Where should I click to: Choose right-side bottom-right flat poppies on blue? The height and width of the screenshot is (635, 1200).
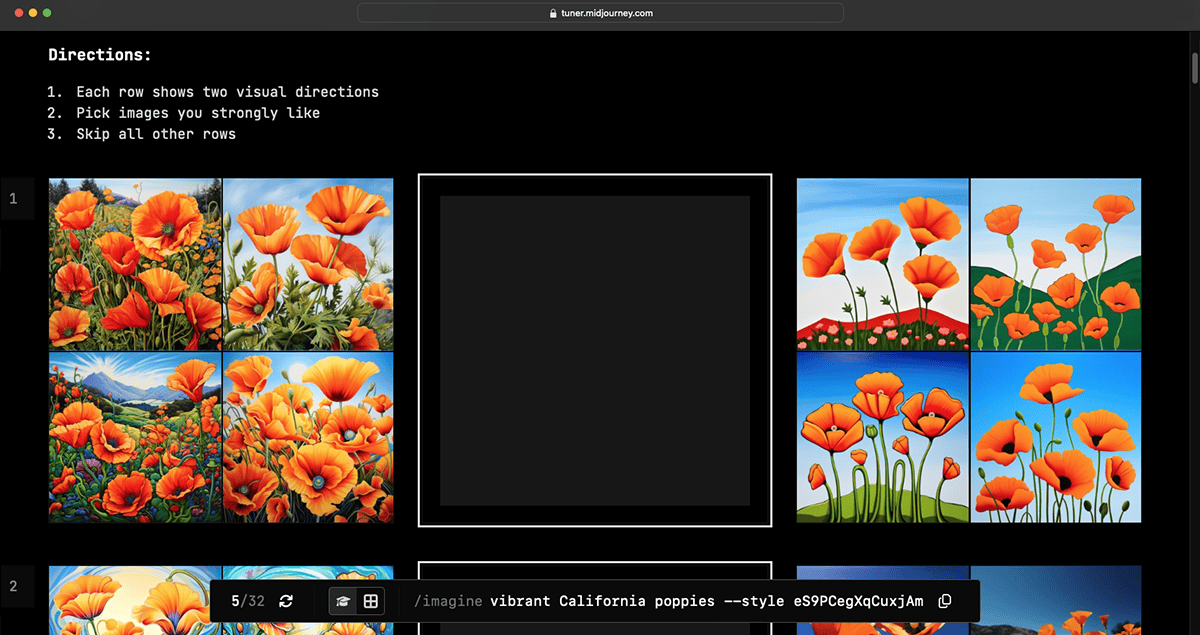[x=1056, y=437]
